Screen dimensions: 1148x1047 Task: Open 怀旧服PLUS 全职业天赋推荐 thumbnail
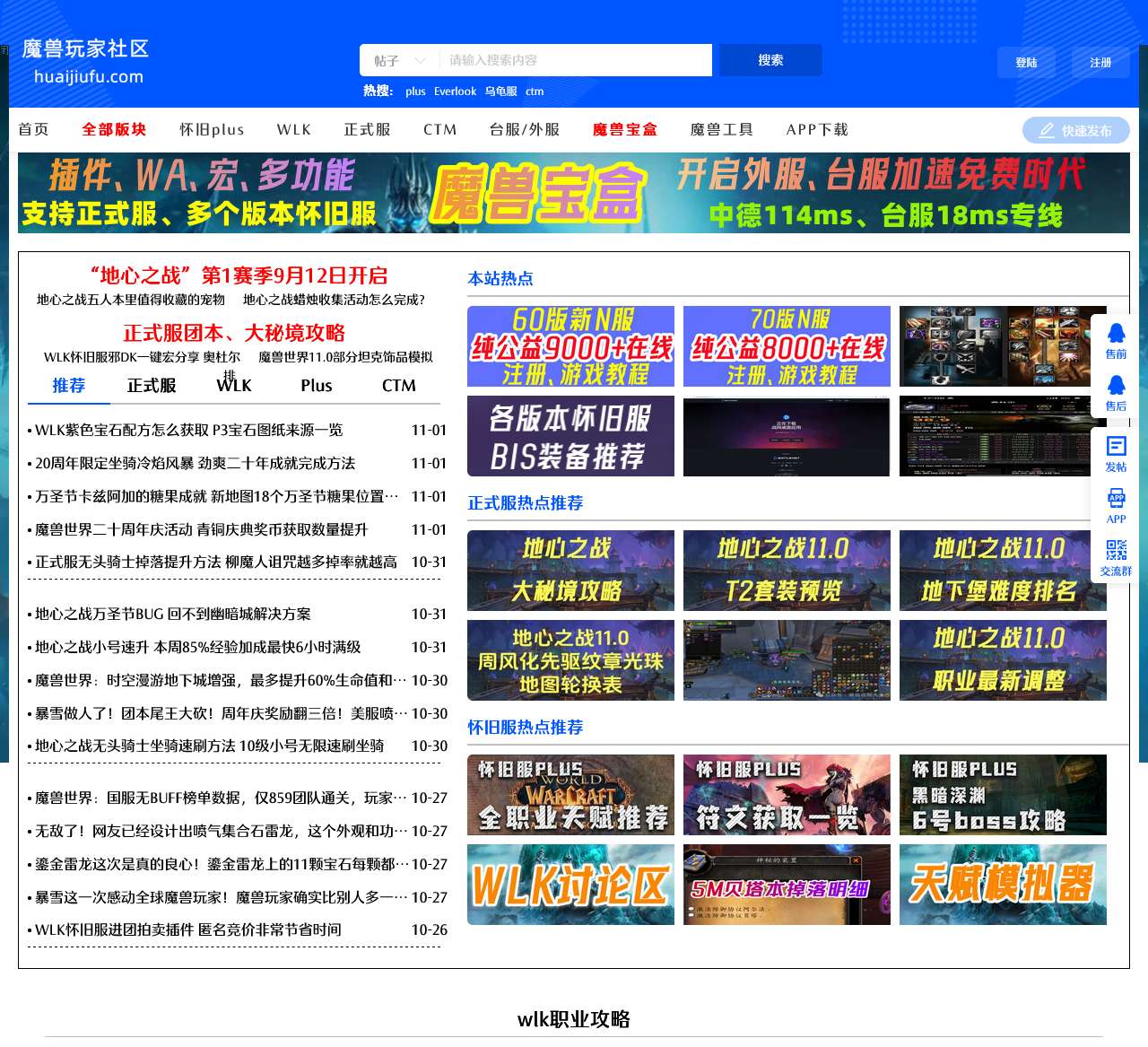tap(570, 795)
